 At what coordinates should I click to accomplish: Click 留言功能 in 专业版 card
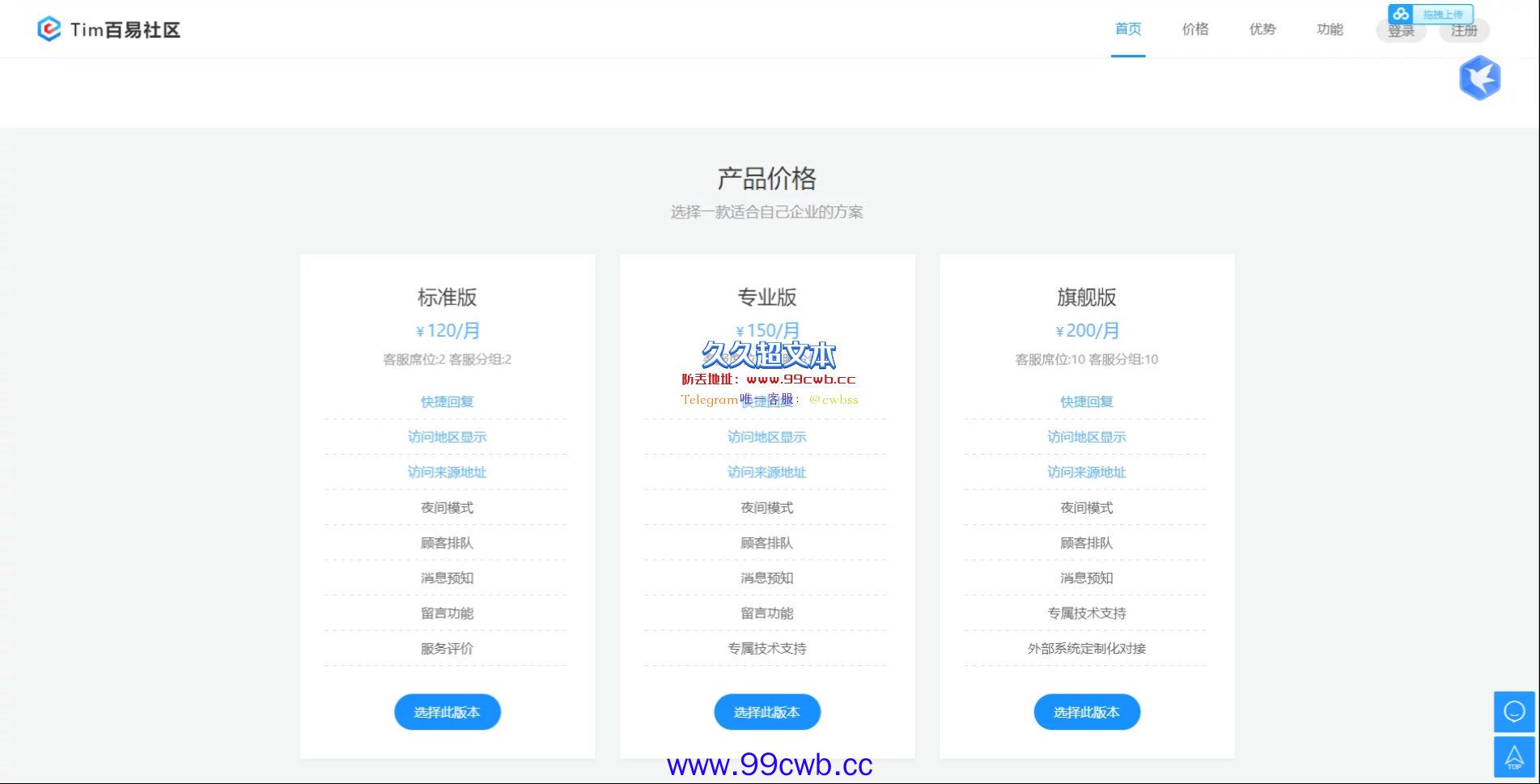[767, 613]
